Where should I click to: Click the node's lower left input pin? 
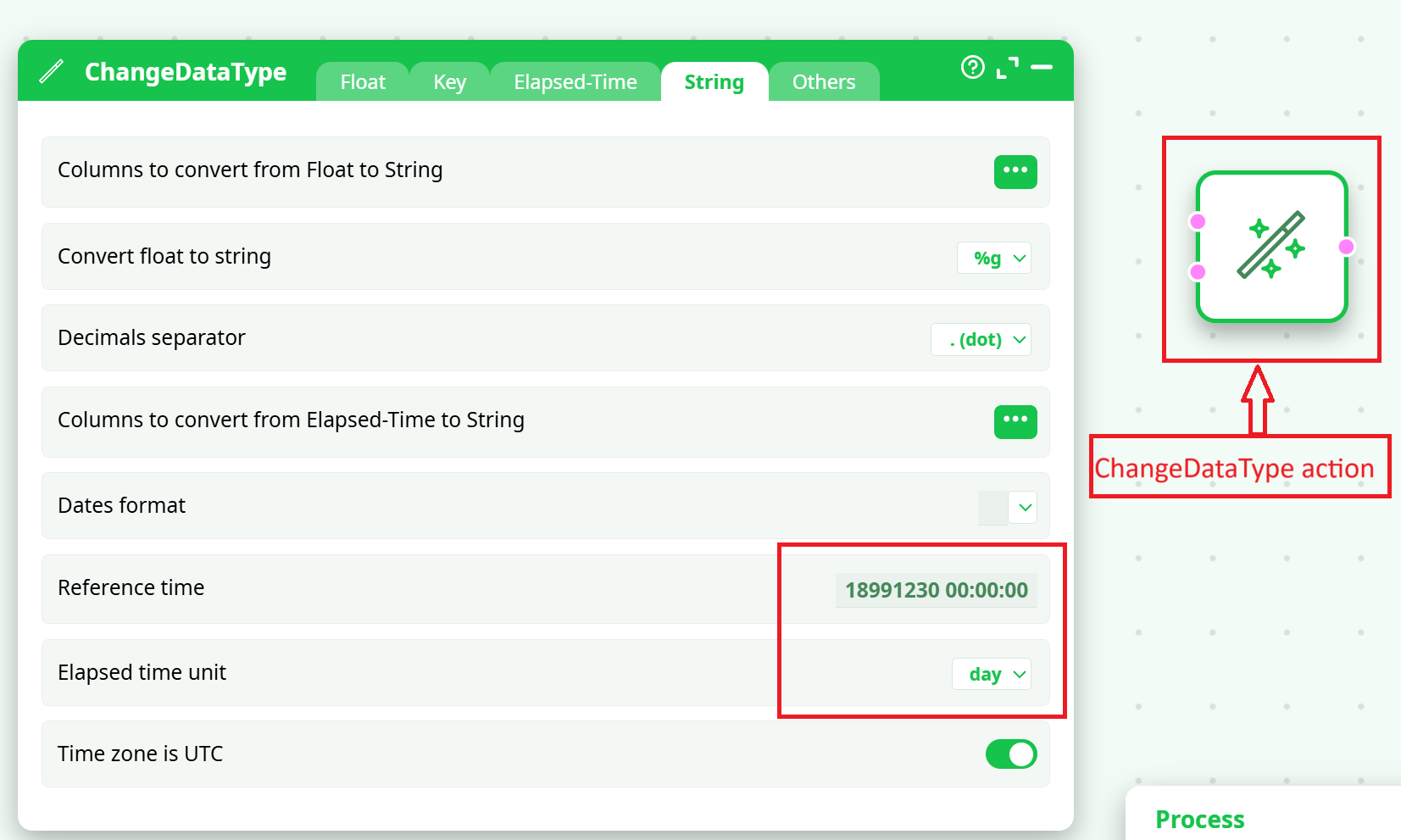1198,272
